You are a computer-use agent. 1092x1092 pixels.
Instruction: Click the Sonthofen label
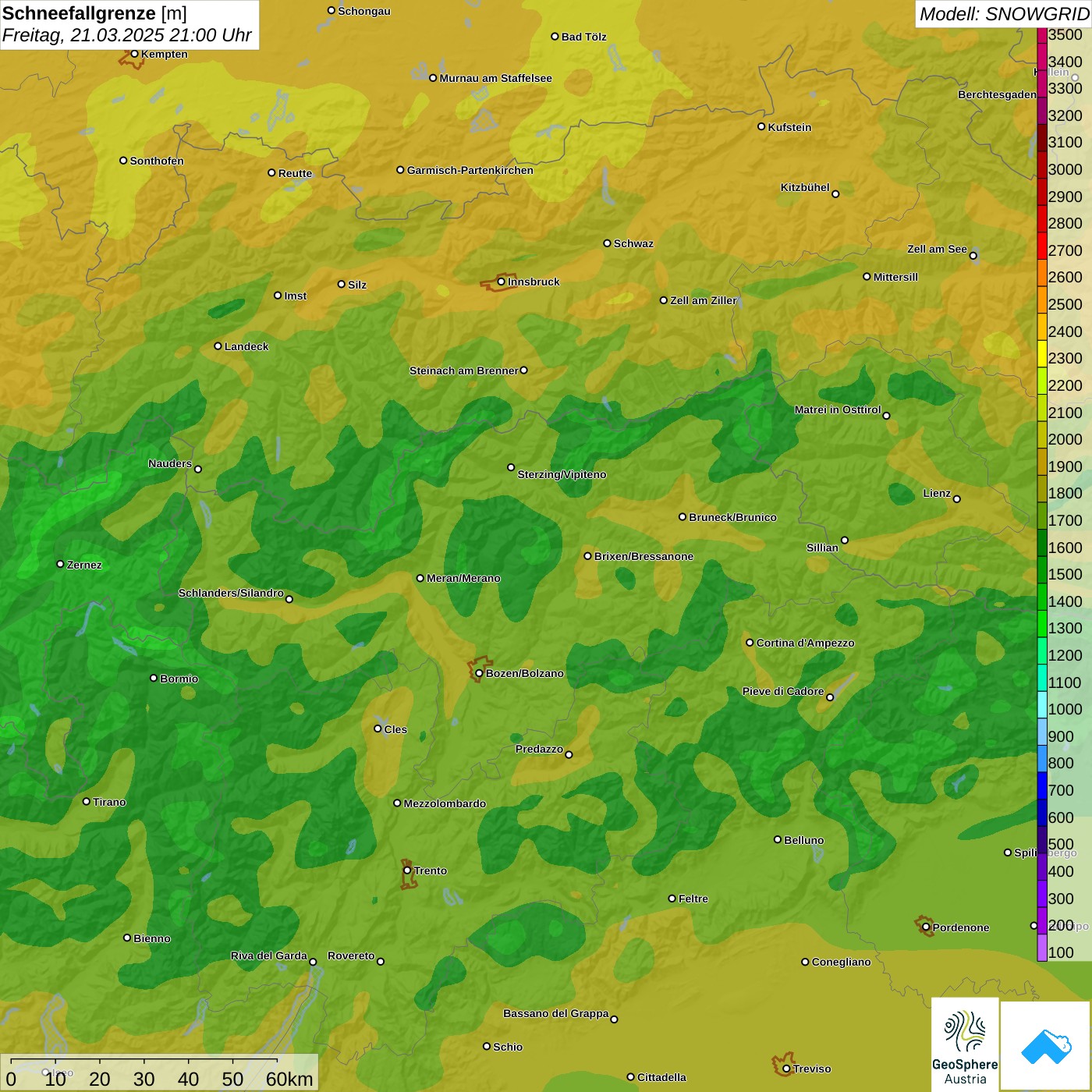tap(157, 161)
